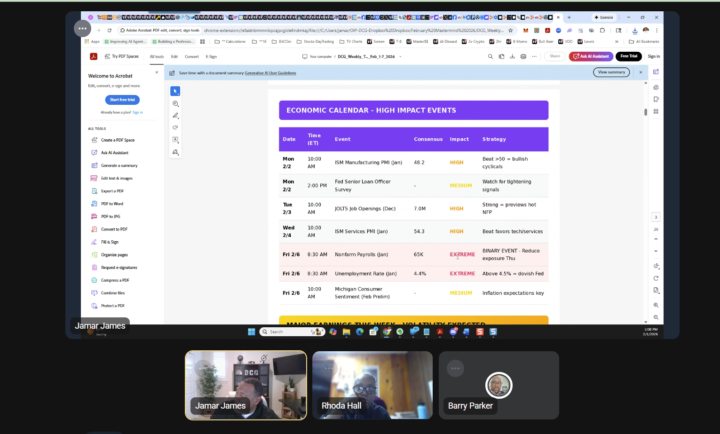This screenshot has width=720, height=434.
Task: Switch to the Convert tab
Action: [x=192, y=56]
